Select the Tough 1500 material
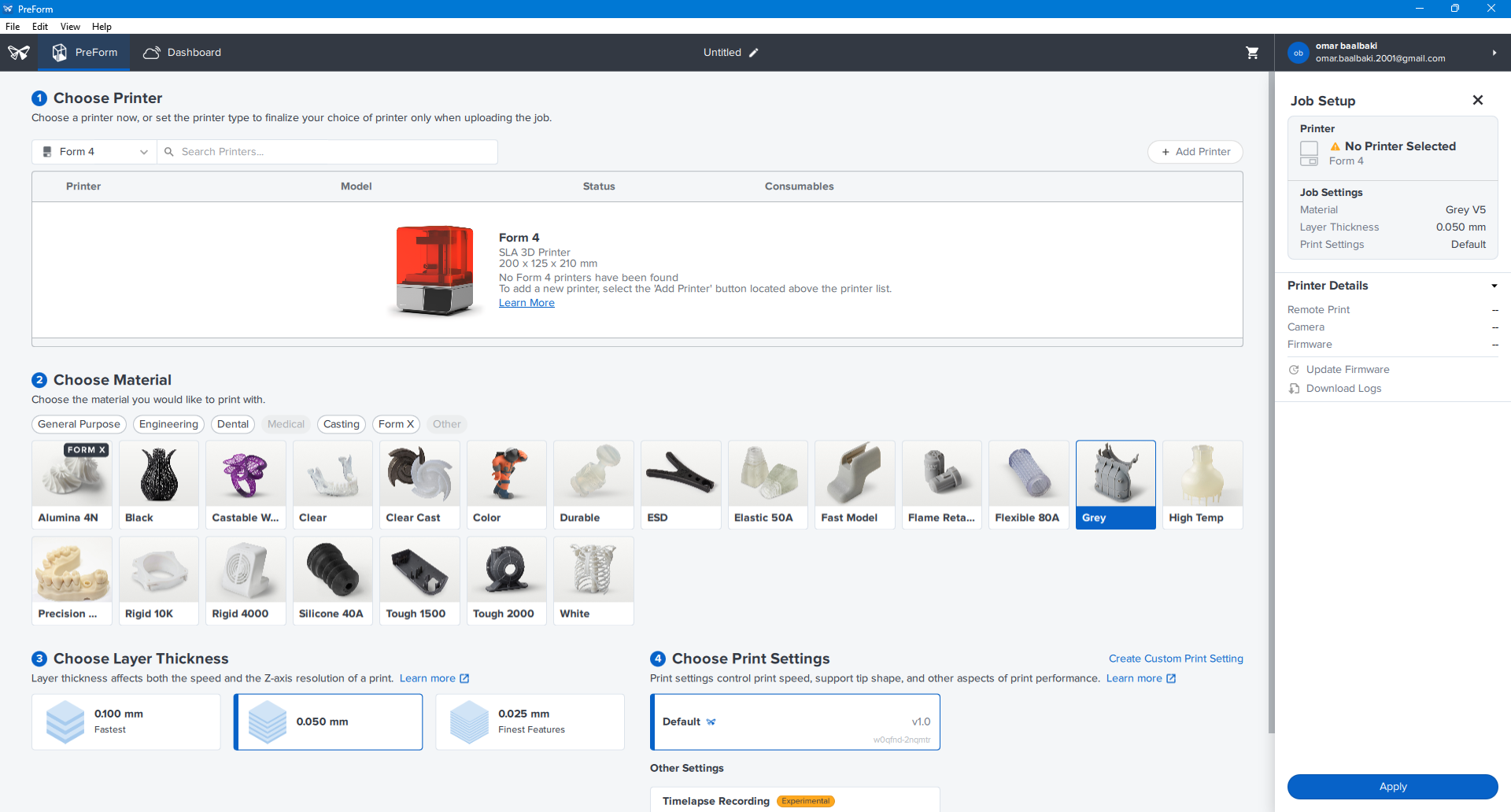The width and height of the screenshot is (1511, 812). click(419, 581)
